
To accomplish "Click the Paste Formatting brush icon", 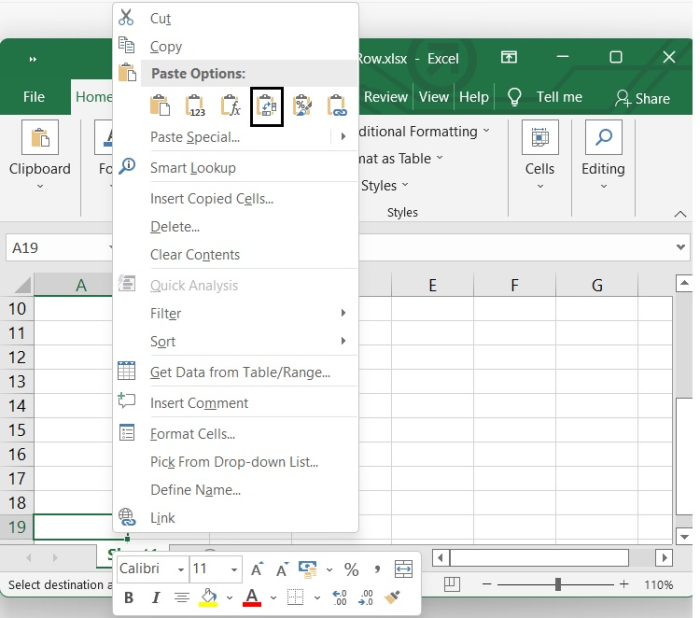I will [302, 105].
